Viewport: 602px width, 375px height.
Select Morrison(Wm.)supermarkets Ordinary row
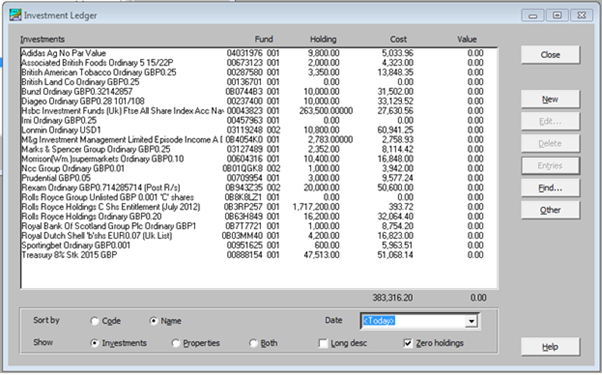pos(259,159)
